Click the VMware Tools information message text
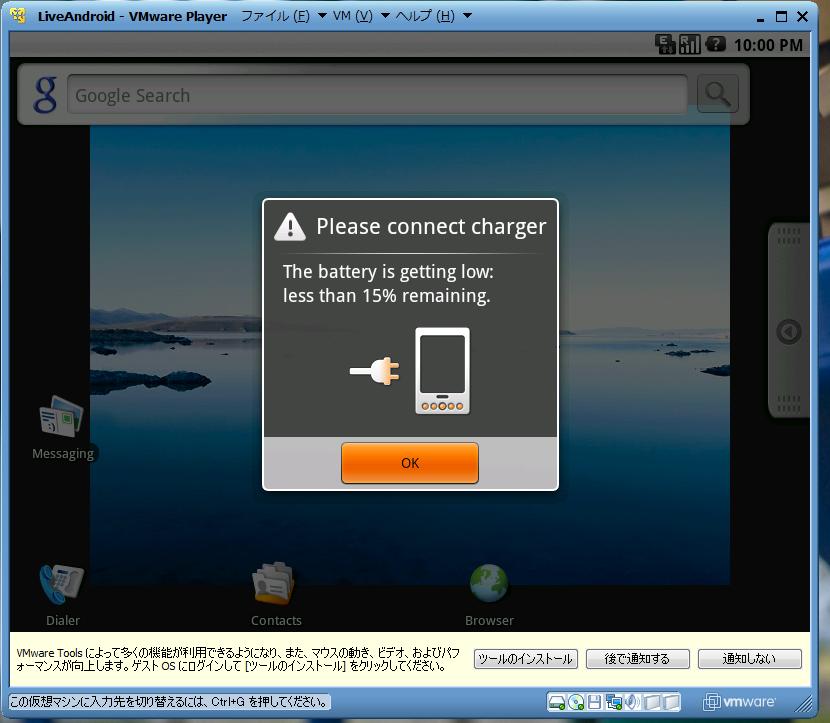Viewport: 830px width, 723px height. click(x=238, y=659)
